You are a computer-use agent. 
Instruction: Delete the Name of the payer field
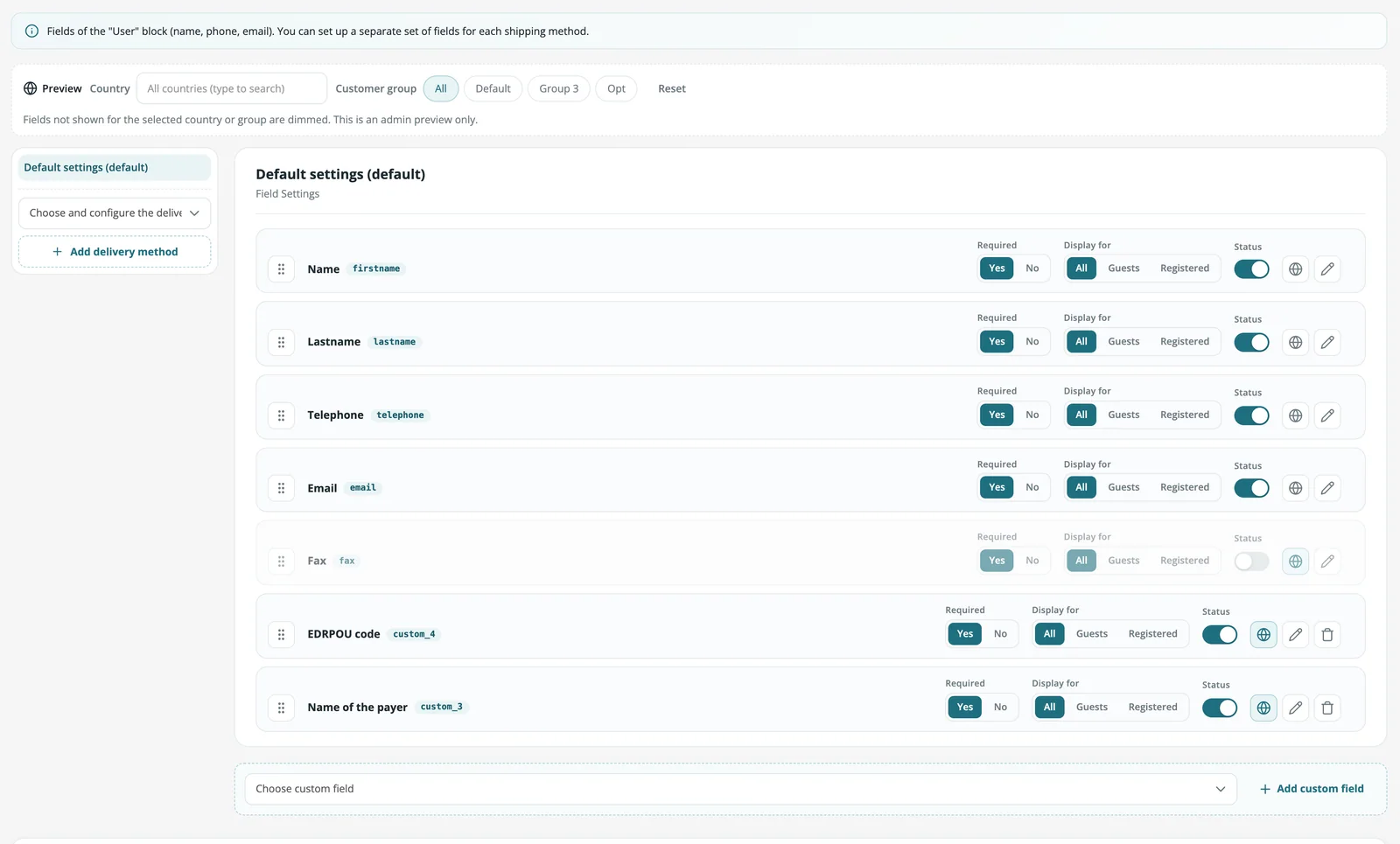(x=1327, y=708)
